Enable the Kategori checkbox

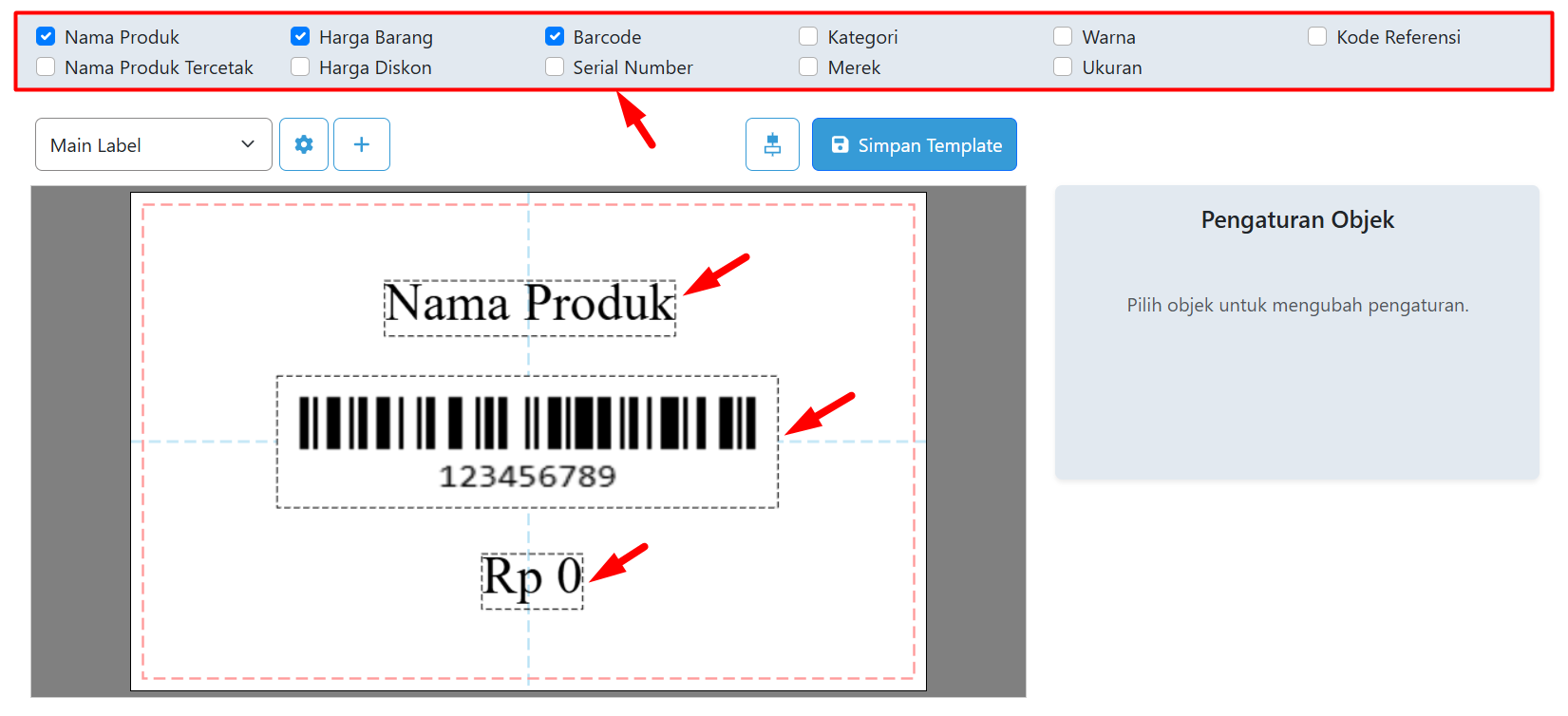point(808,37)
